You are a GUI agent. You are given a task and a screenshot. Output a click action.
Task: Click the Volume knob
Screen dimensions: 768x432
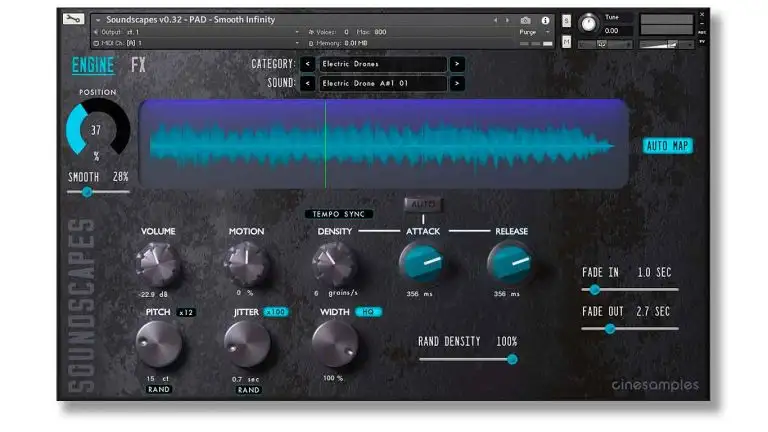tap(158, 264)
